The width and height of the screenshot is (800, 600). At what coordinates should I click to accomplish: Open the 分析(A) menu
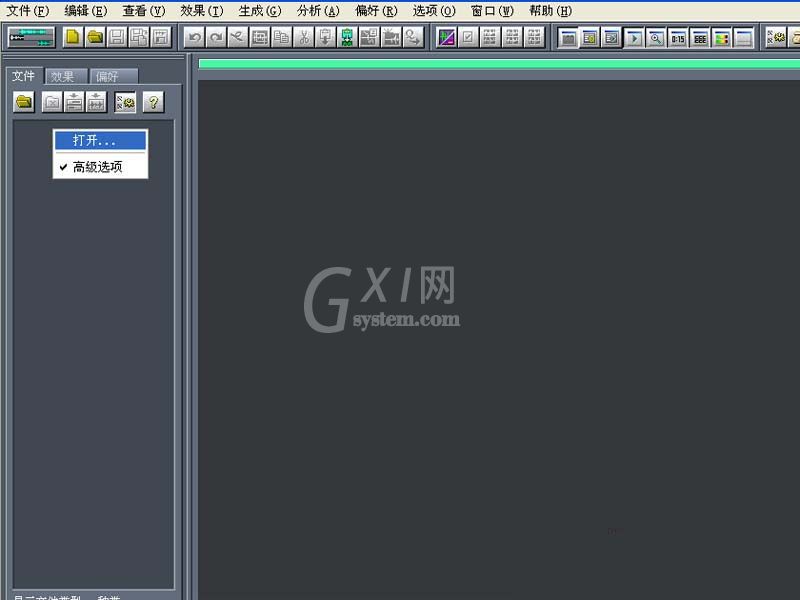[x=318, y=10]
